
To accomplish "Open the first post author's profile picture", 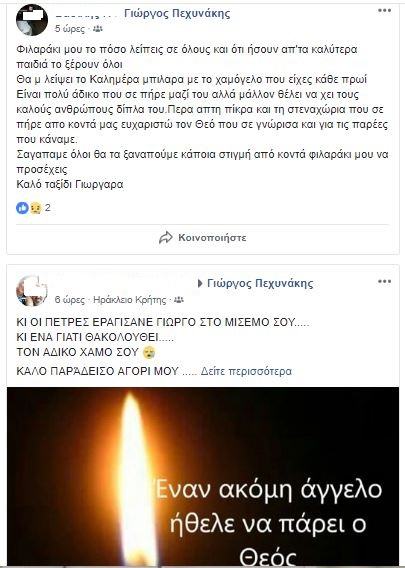I will pos(32,20).
